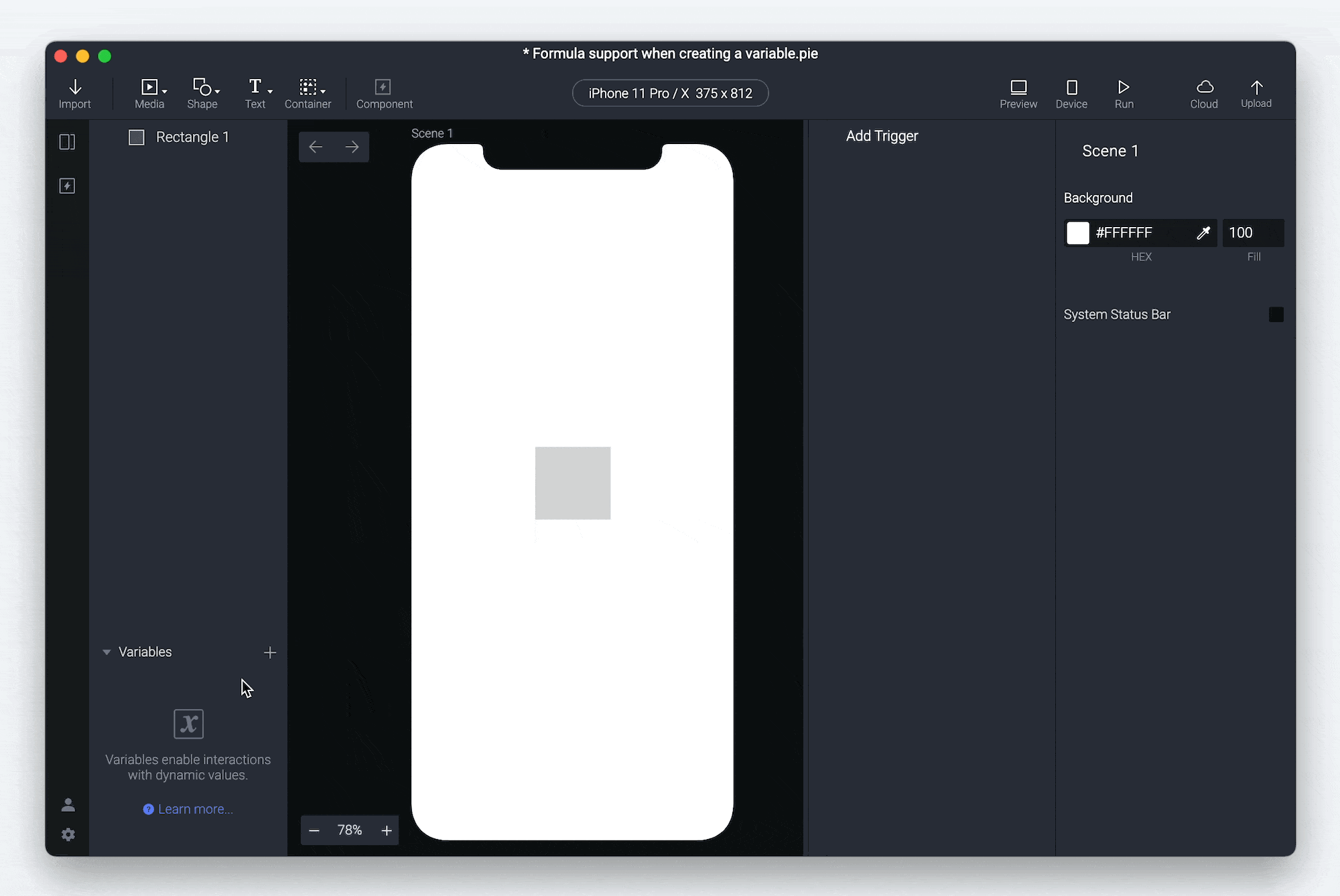Image resolution: width=1340 pixels, height=896 pixels.
Task: Click the background color swatch
Action: click(1078, 233)
